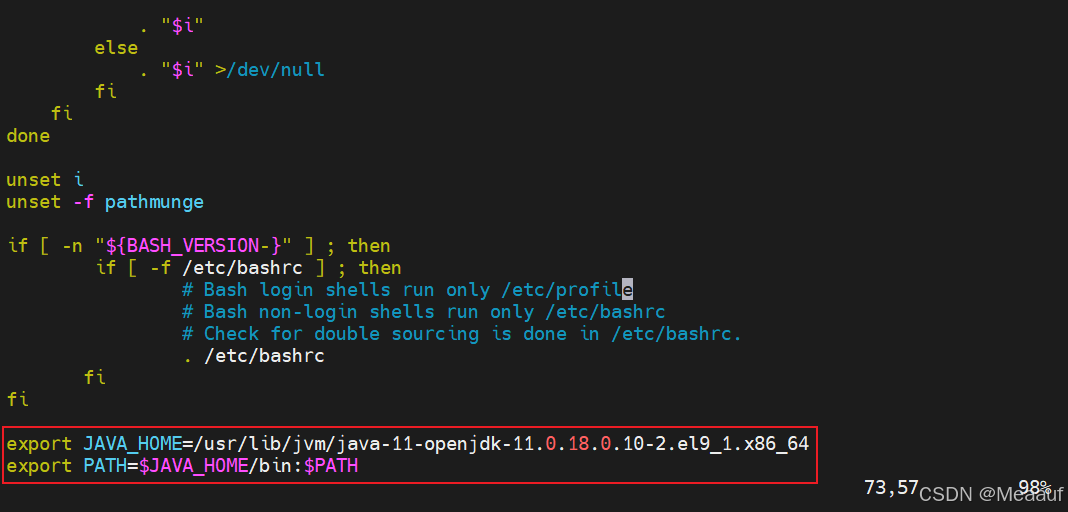Place cursor on PATH export line

point(183,466)
